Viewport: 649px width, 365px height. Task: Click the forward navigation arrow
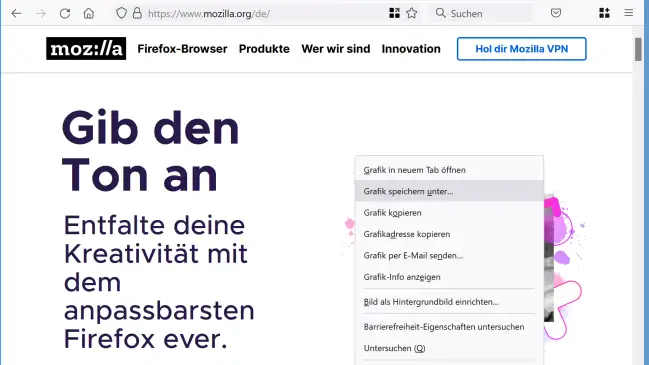click(41, 14)
